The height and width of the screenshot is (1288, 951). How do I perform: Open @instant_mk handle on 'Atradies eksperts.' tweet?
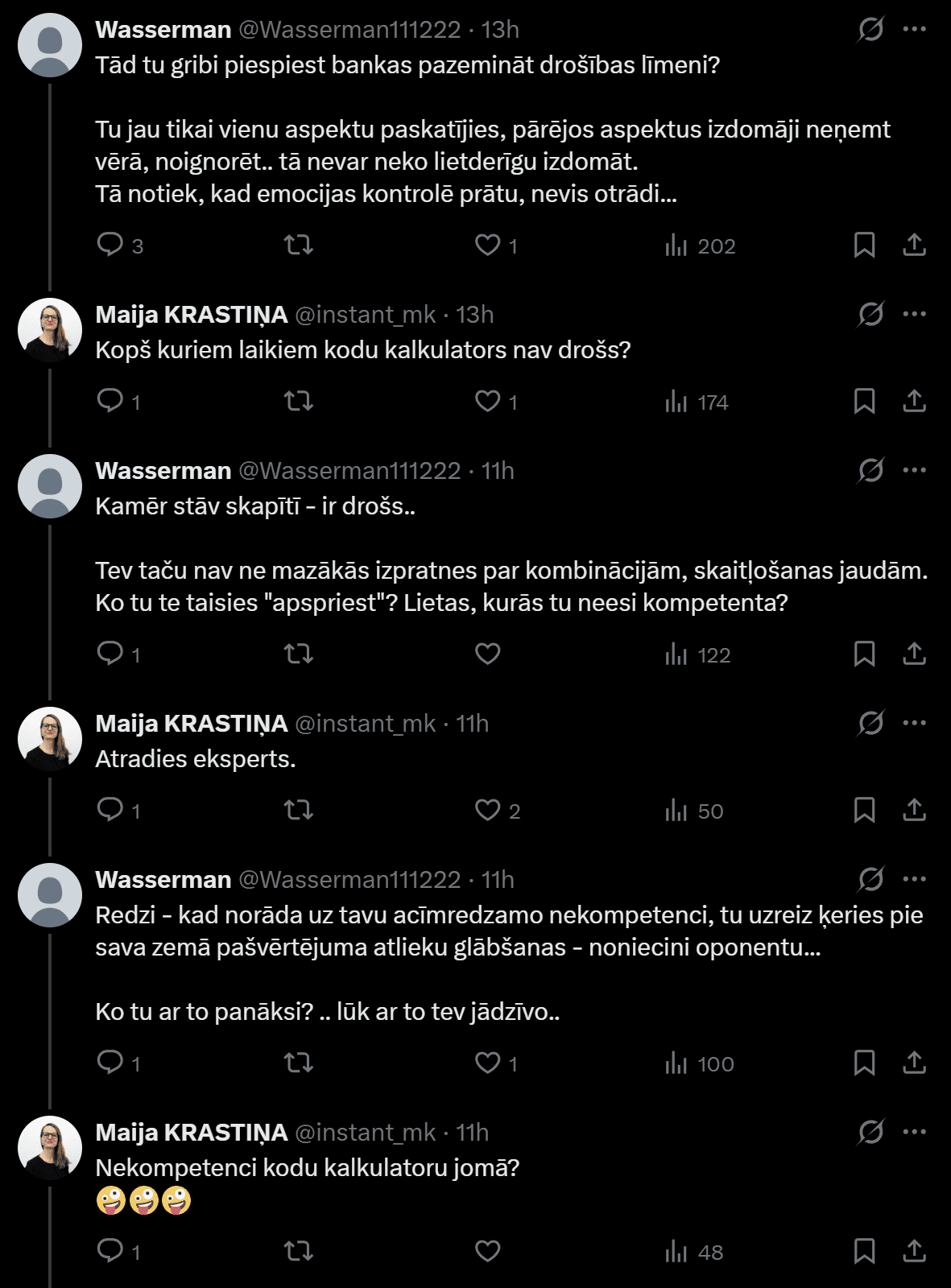coord(366,724)
